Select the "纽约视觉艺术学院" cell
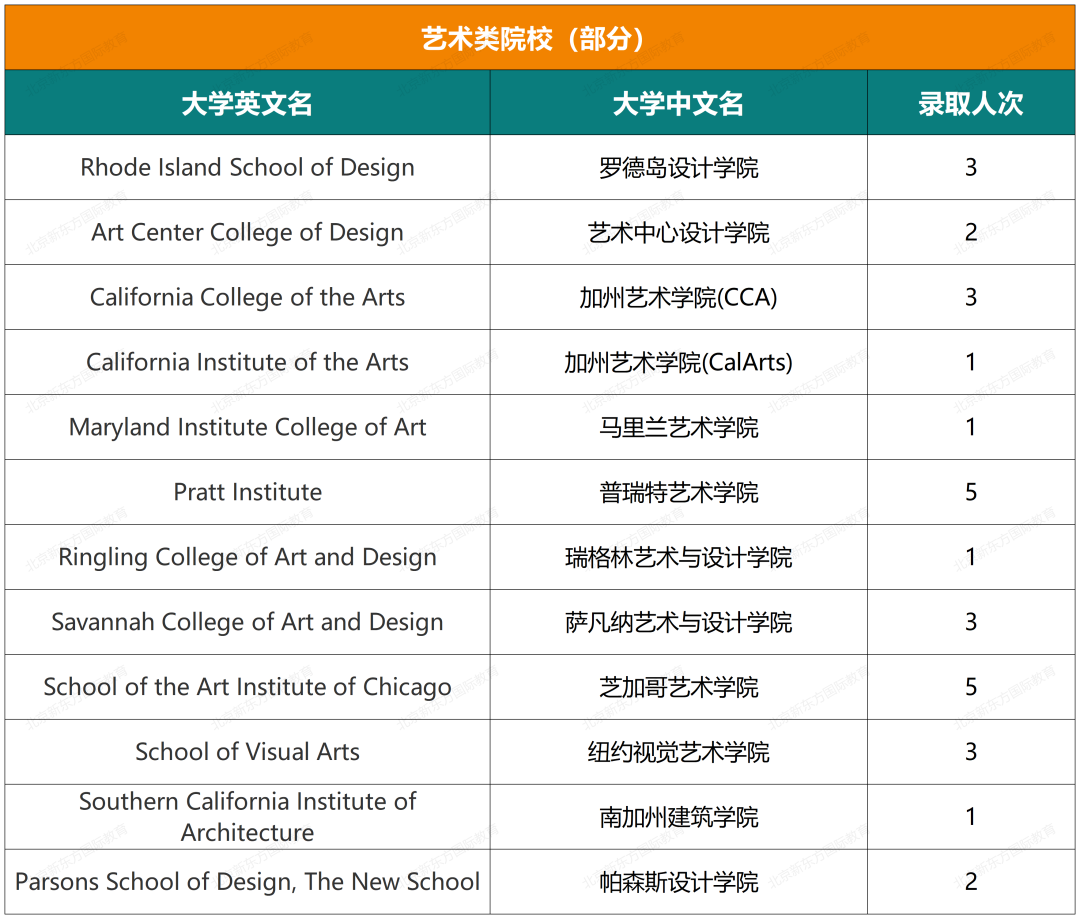Screen dimensions: 1080x919 click(678, 752)
